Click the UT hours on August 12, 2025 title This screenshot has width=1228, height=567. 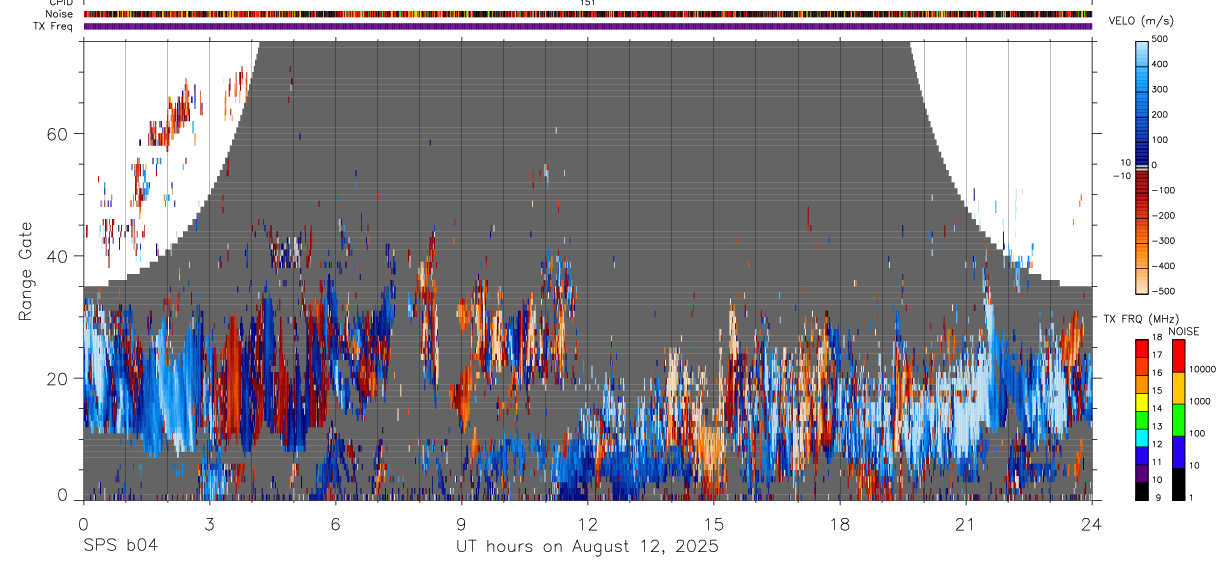(587, 547)
